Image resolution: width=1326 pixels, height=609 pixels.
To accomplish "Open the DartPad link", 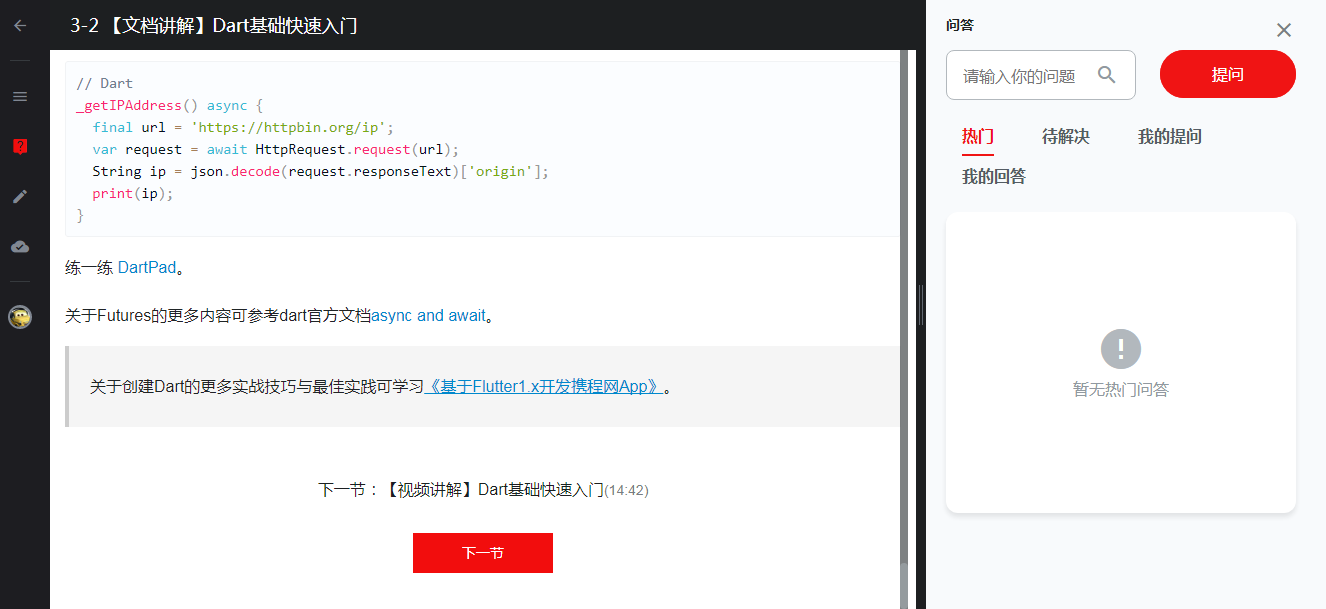I will coord(147,268).
